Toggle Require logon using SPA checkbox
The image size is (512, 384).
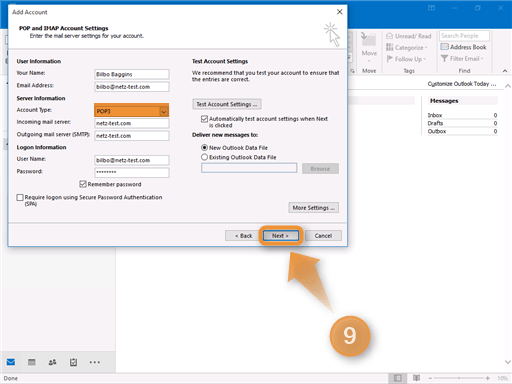click(x=20, y=197)
